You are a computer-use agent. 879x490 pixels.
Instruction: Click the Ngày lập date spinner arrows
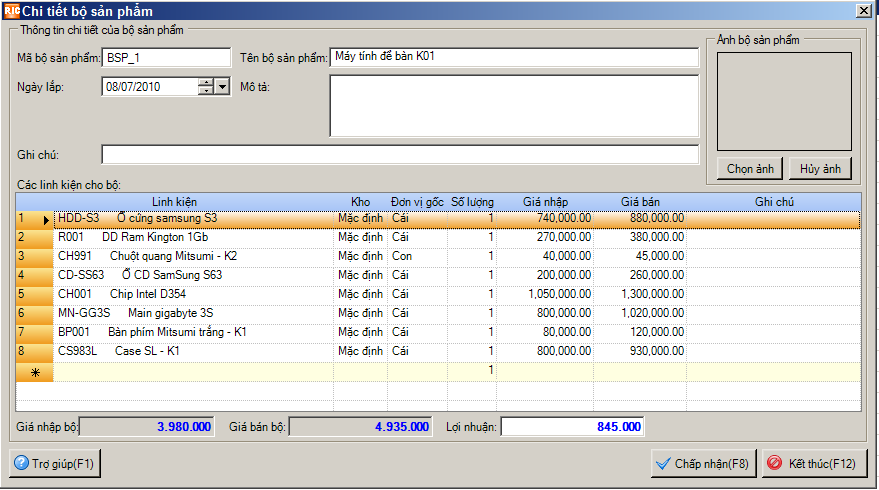(x=206, y=87)
